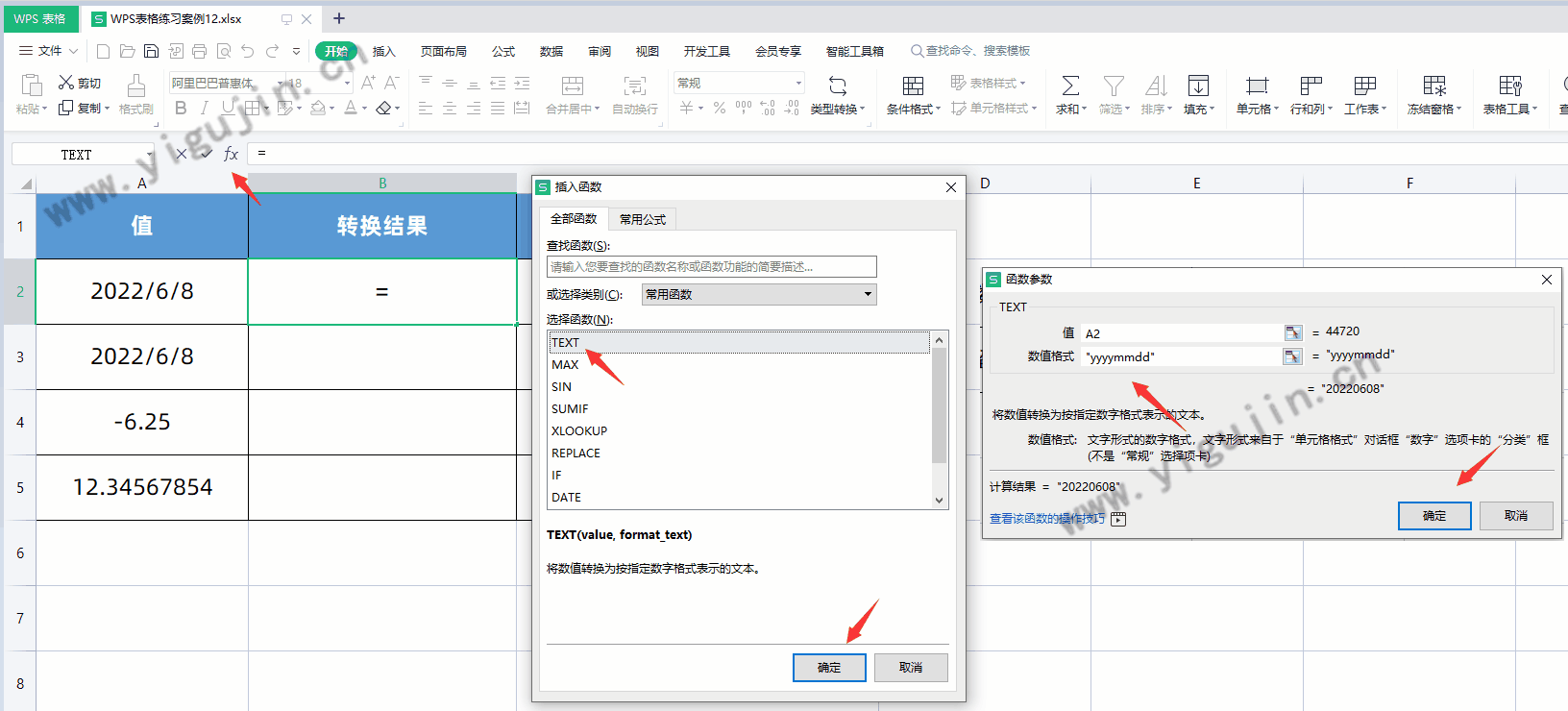The image size is (1568, 711).
Task: Toggle Underline formatting (U)
Action: [x=227, y=109]
